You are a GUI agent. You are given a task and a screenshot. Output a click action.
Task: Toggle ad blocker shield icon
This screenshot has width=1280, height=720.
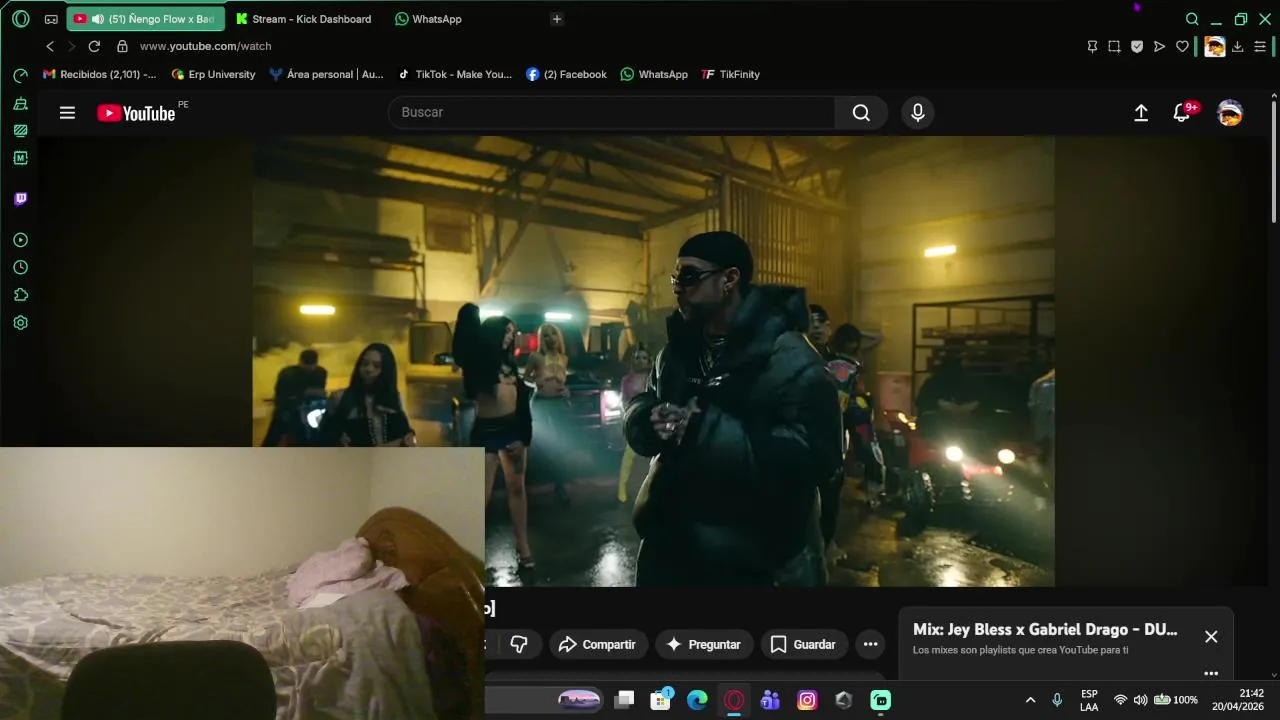(1137, 46)
